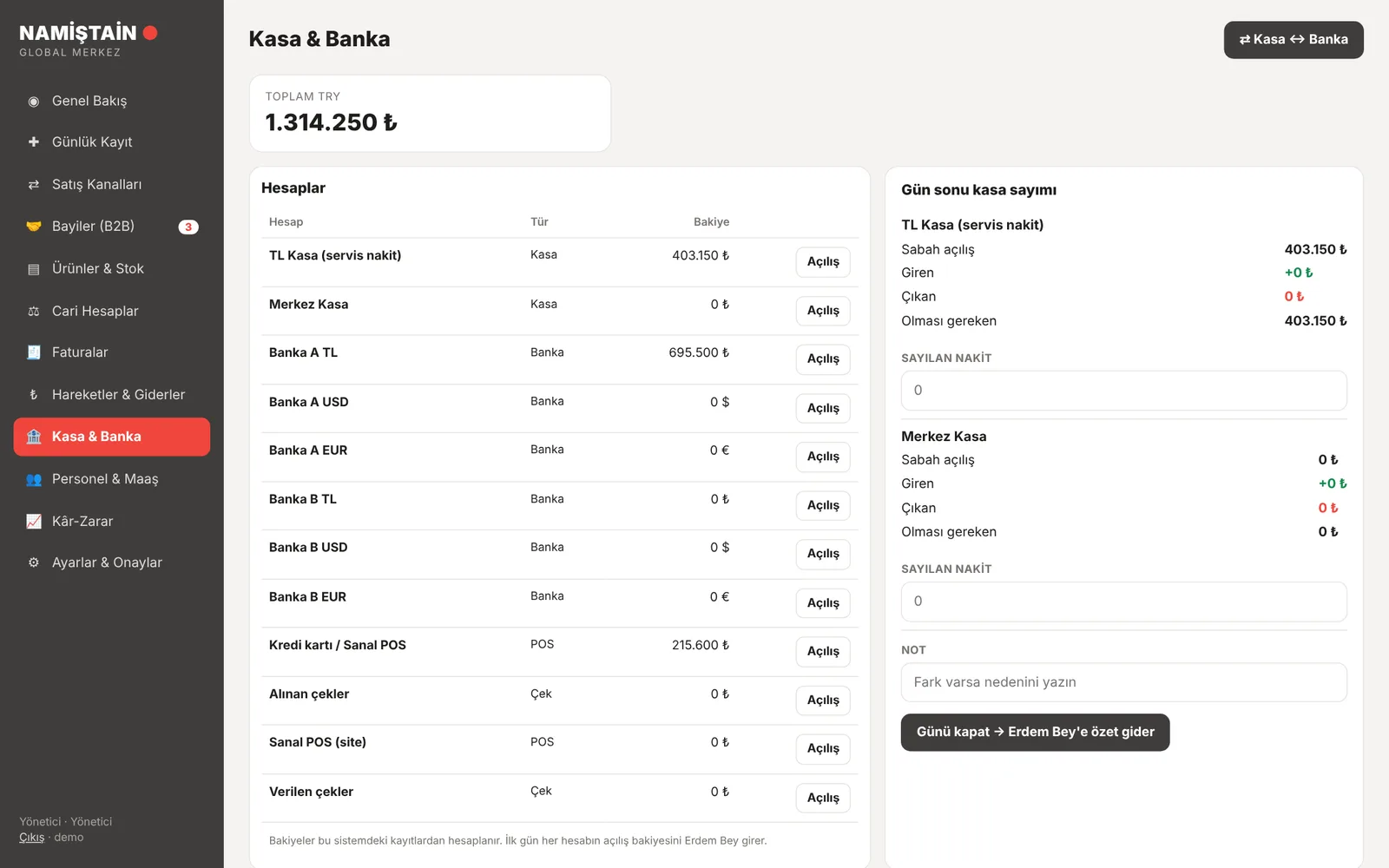Click Açılış for Banka B EUR
The image size is (1389, 868).
click(x=823, y=603)
